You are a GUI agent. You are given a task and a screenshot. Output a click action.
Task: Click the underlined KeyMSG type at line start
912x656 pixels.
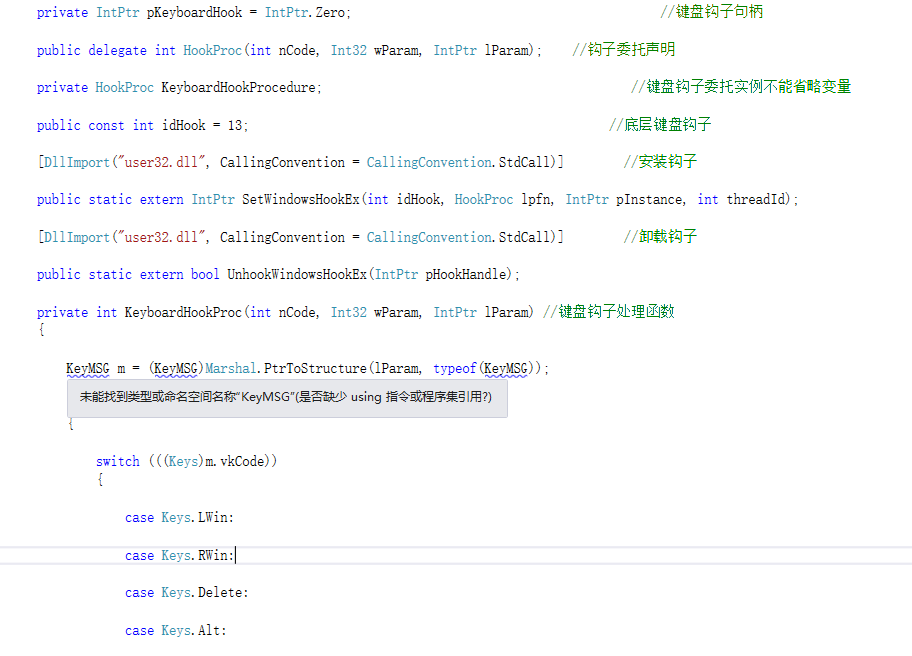[88, 369]
